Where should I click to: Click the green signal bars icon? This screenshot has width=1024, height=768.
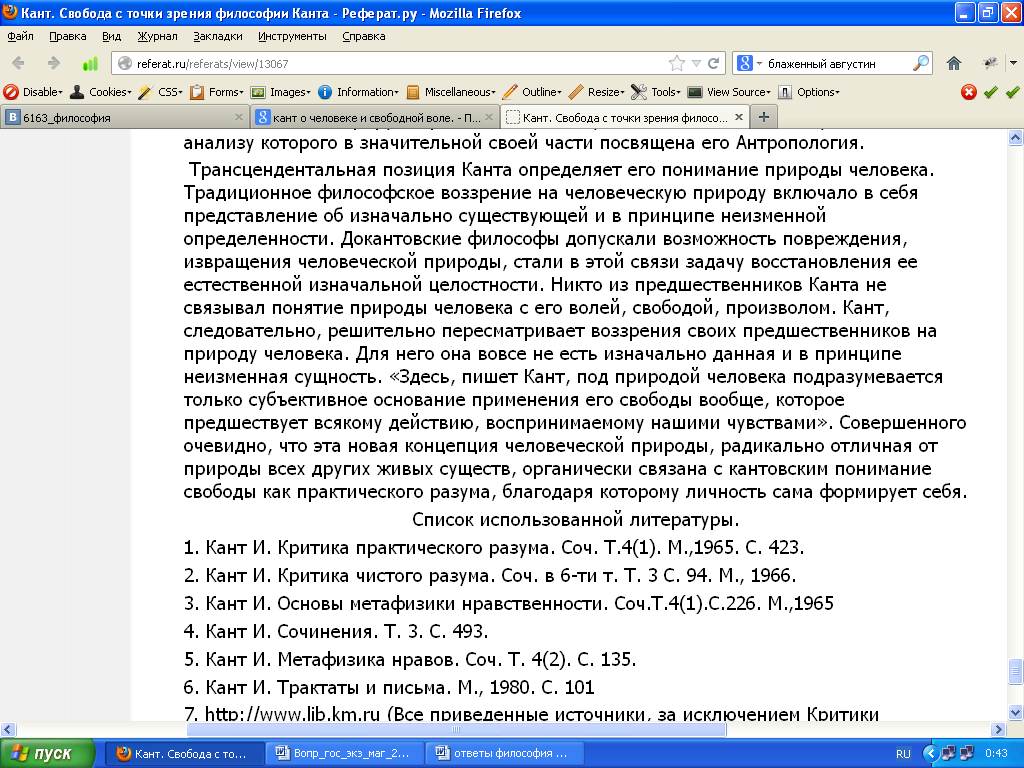click(90, 63)
